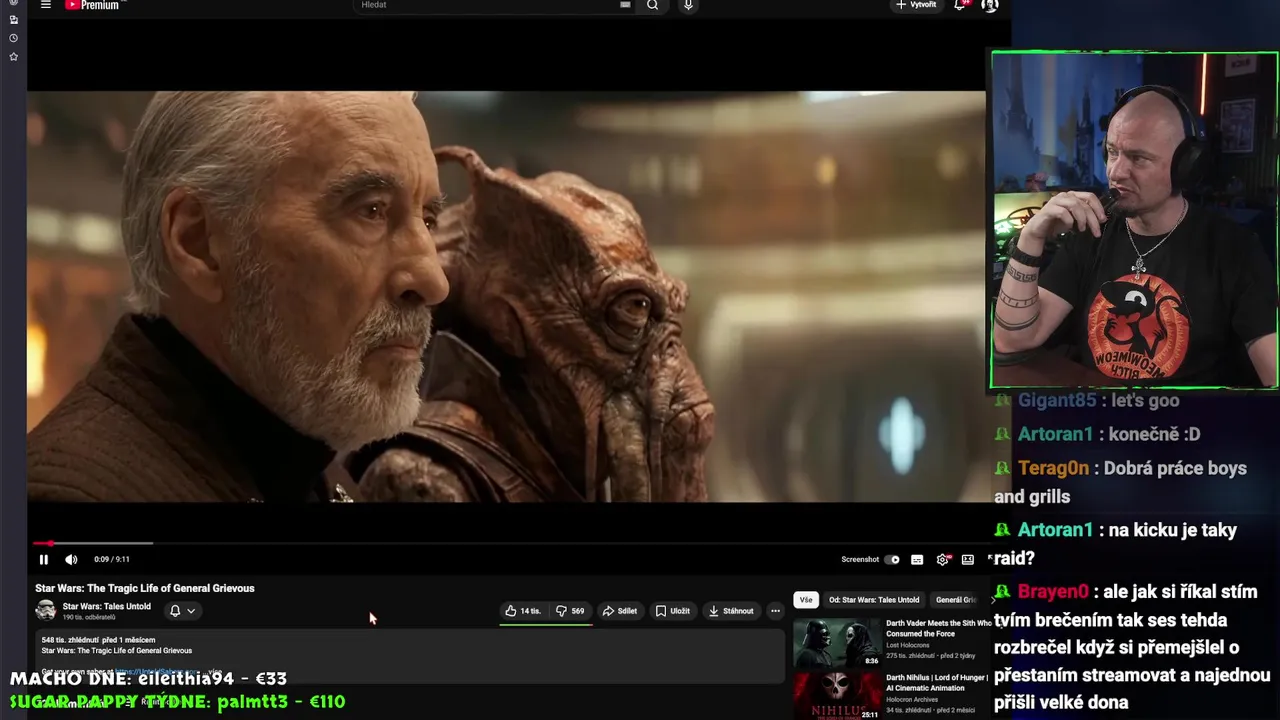Click the magnifier search button
Image resolution: width=1280 pixels, height=720 pixels.
point(652,5)
